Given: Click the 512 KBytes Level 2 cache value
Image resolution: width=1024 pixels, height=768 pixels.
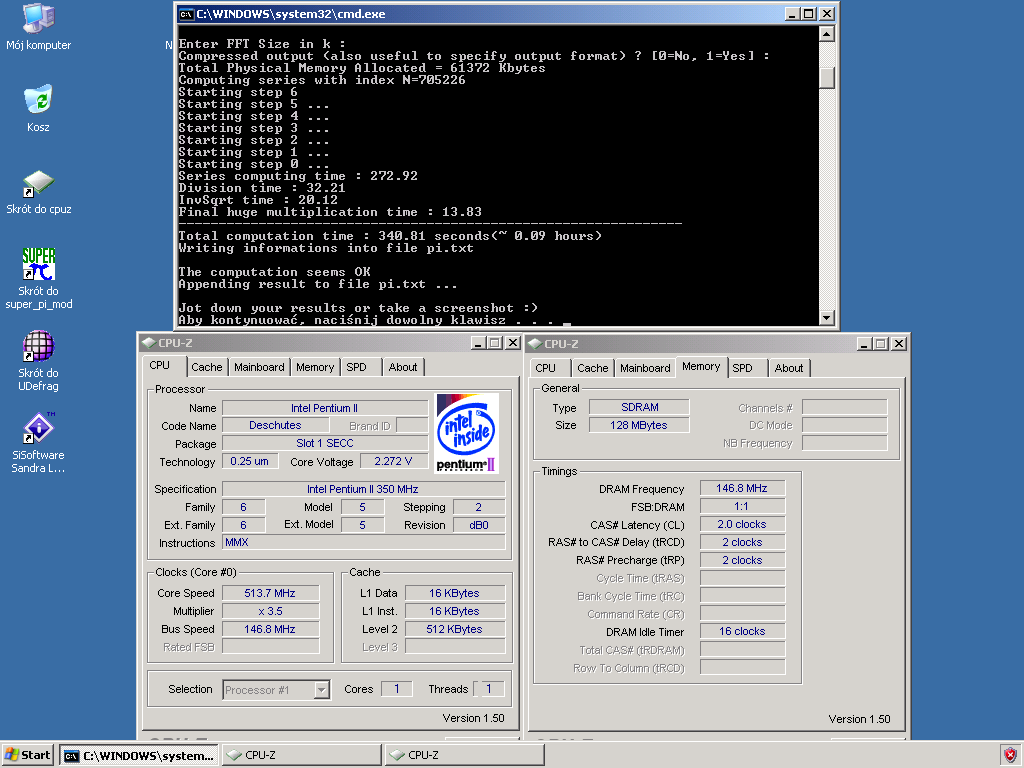Looking at the screenshot, I should pyautogui.click(x=455, y=629).
